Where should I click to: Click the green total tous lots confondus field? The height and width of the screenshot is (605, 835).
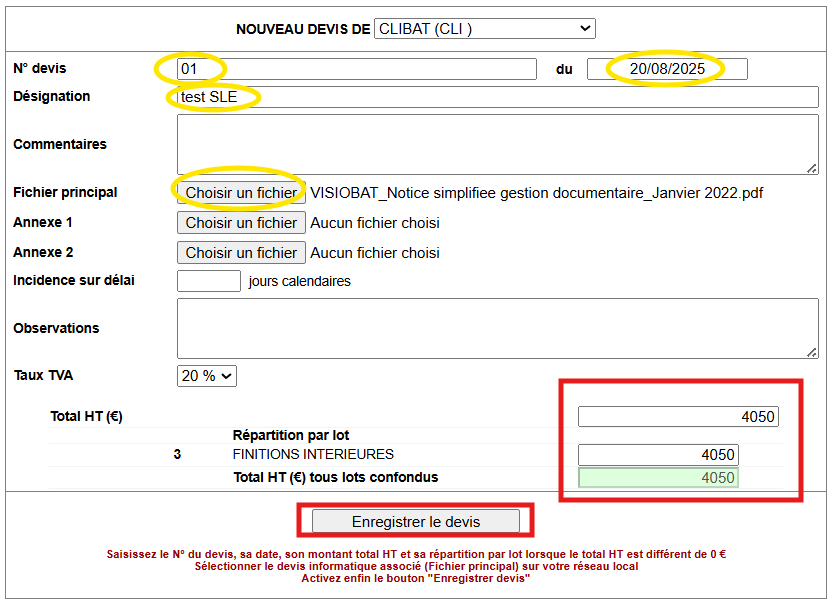tap(658, 478)
